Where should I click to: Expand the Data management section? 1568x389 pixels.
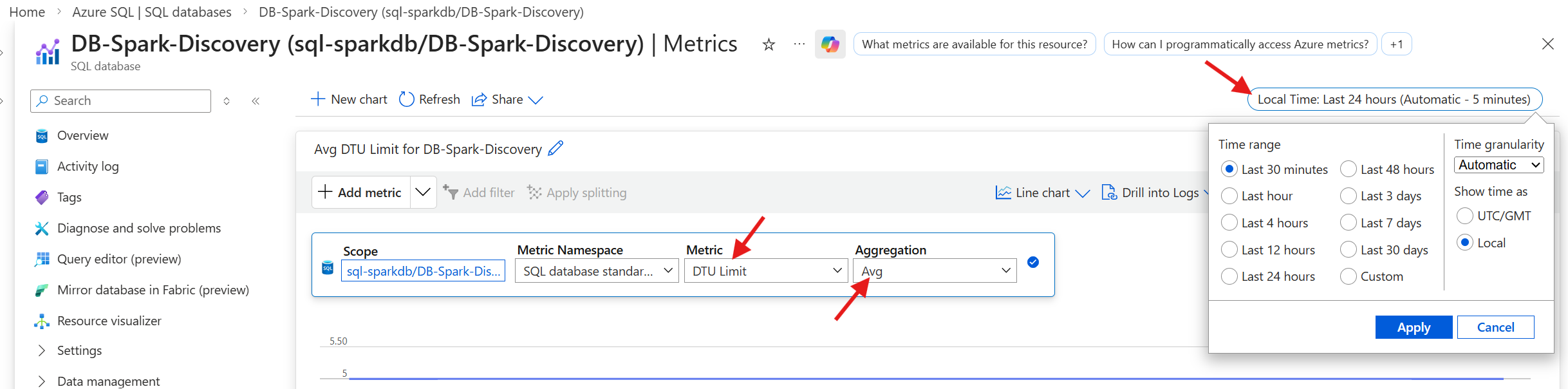(42, 381)
